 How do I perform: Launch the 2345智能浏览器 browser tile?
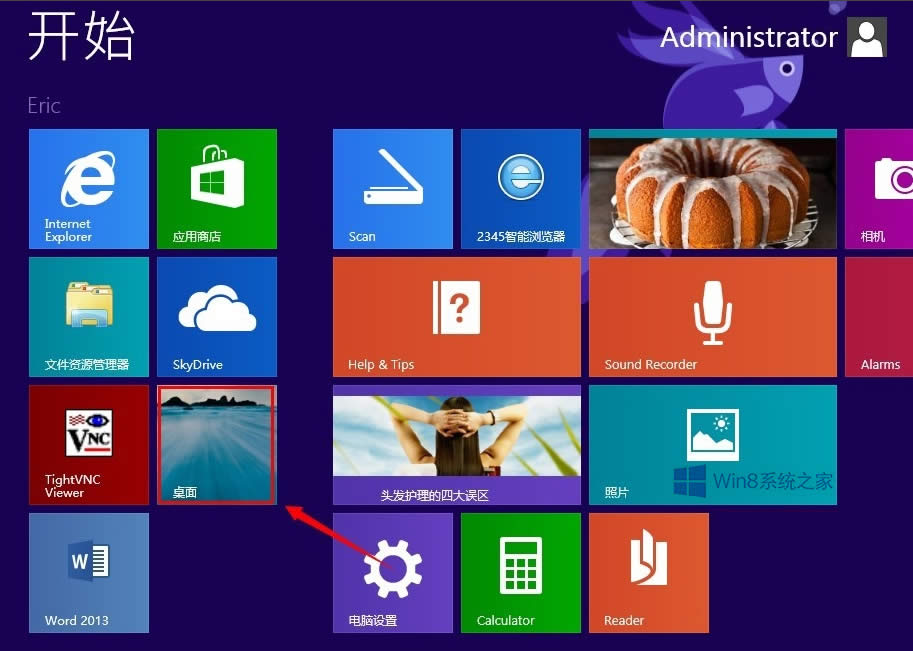(521, 189)
